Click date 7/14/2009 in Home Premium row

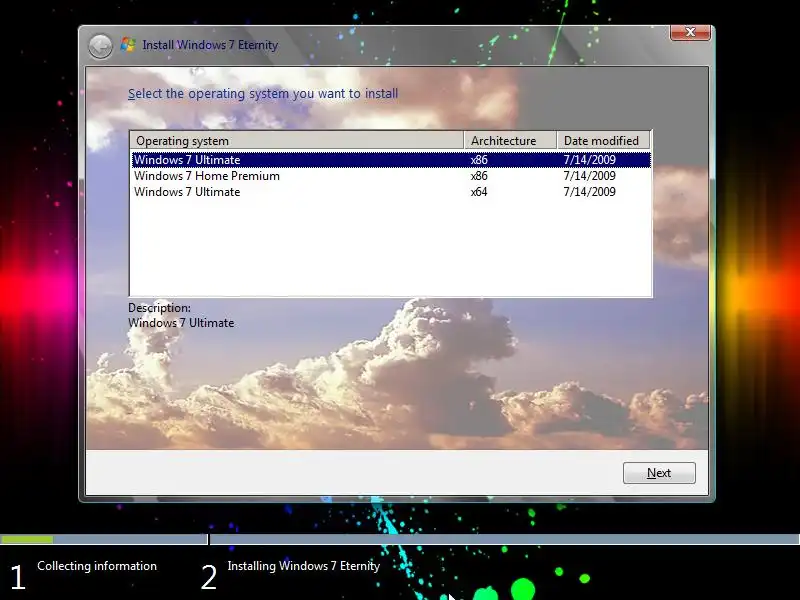click(589, 176)
